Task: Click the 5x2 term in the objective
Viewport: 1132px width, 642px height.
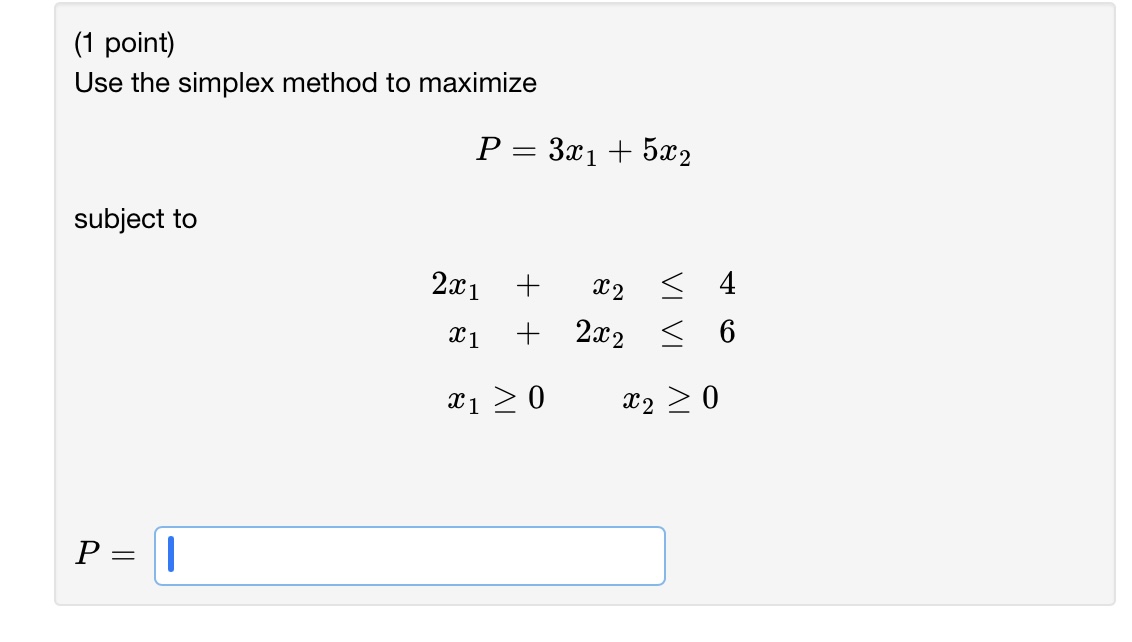Action: pyautogui.click(x=666, y=149)
